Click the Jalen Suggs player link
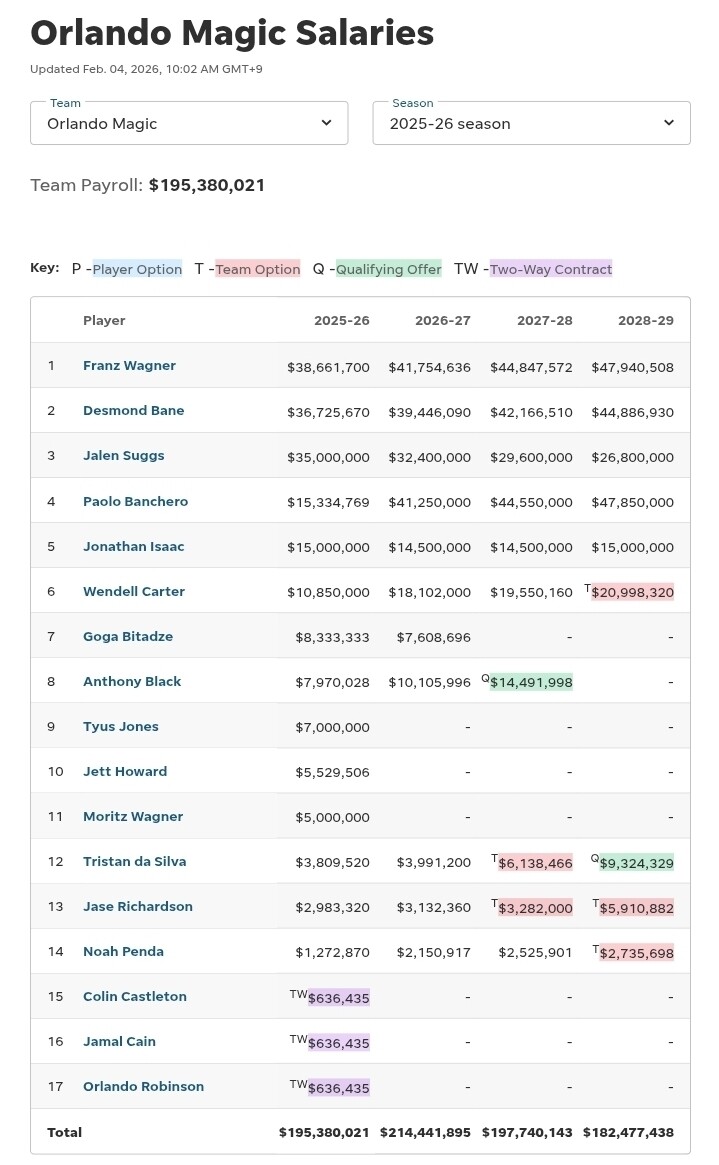 123,456
